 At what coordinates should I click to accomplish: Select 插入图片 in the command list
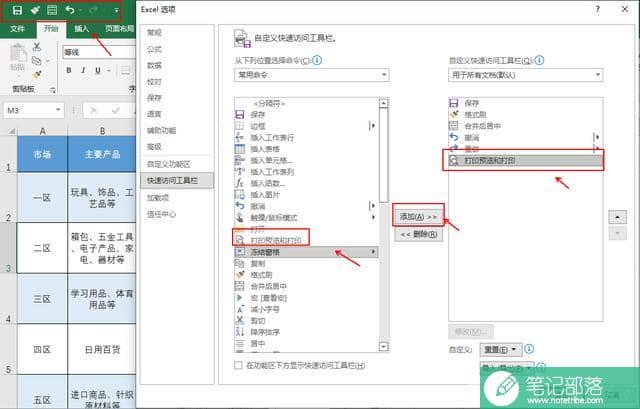[306, 195]
